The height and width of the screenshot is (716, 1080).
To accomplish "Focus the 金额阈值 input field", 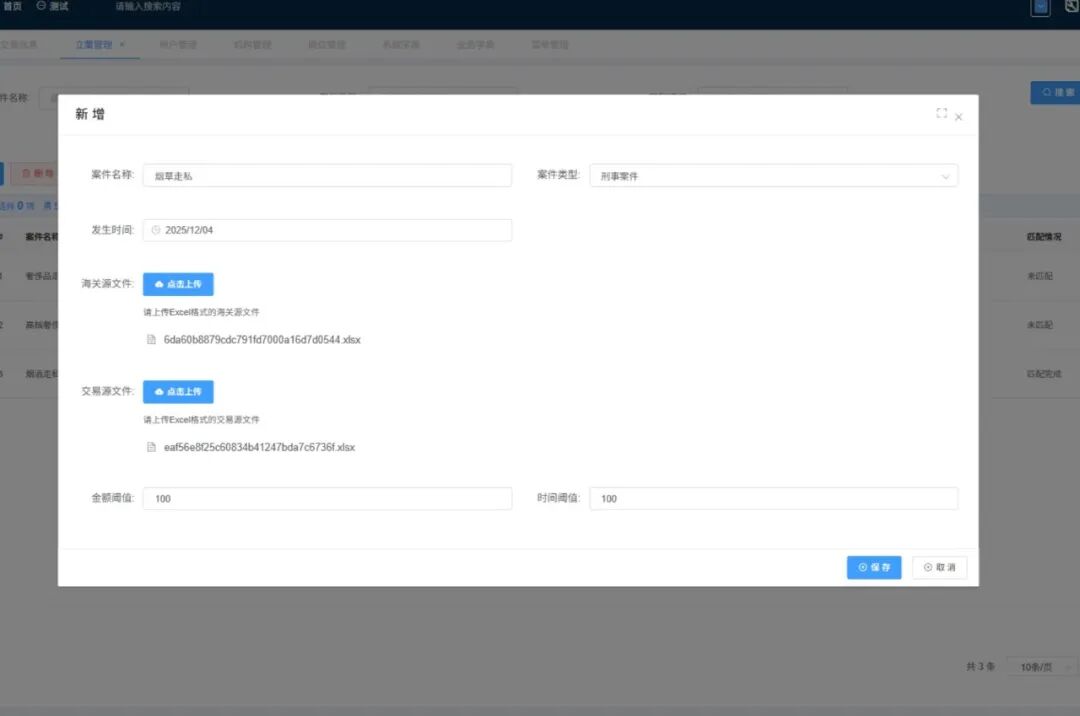I will (x=327, y=498).
